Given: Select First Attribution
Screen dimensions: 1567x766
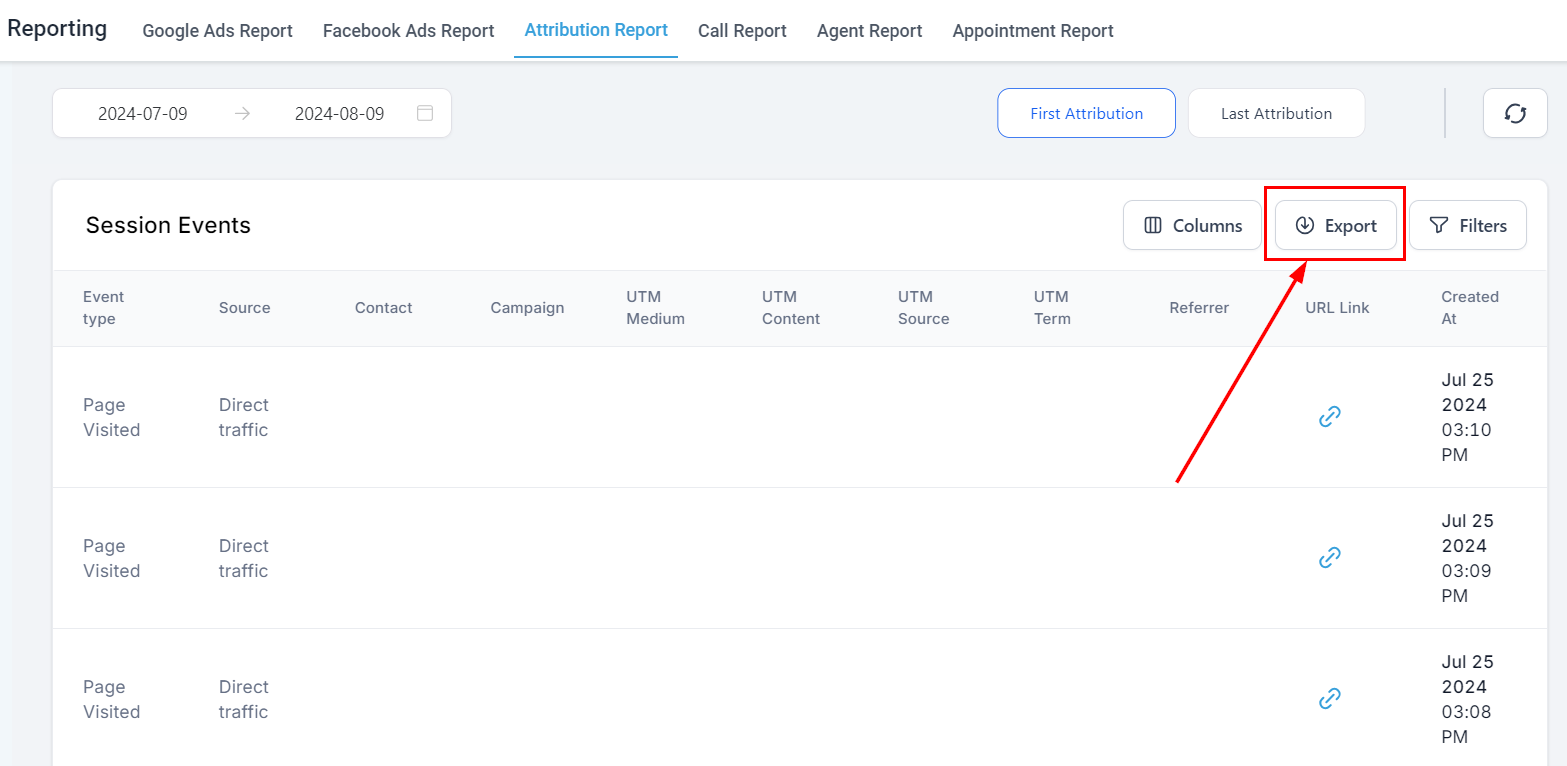Looking at the screenshot, I should coord(1086,113).
